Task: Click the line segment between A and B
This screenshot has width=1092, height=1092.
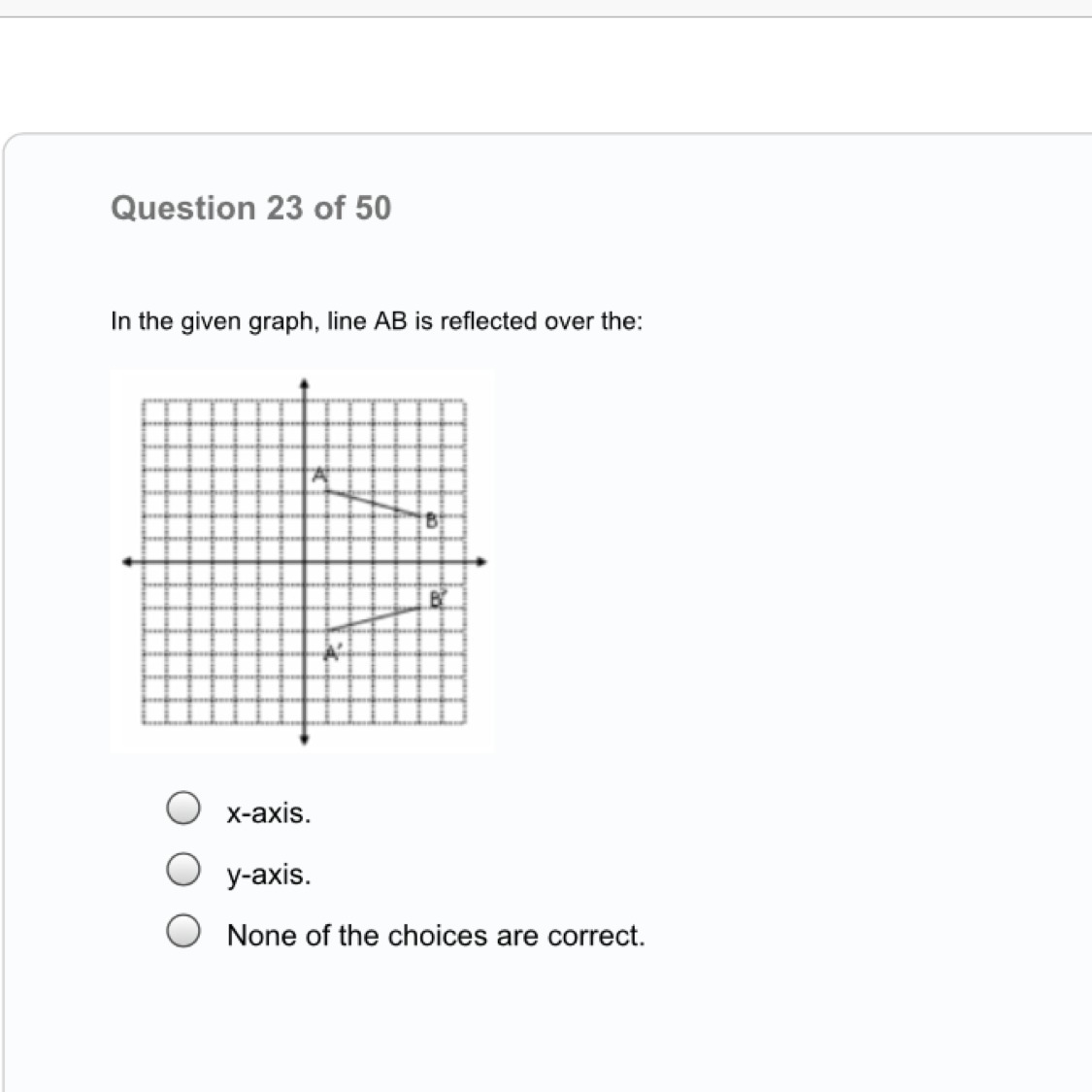Action: click(x=374, y=505)
